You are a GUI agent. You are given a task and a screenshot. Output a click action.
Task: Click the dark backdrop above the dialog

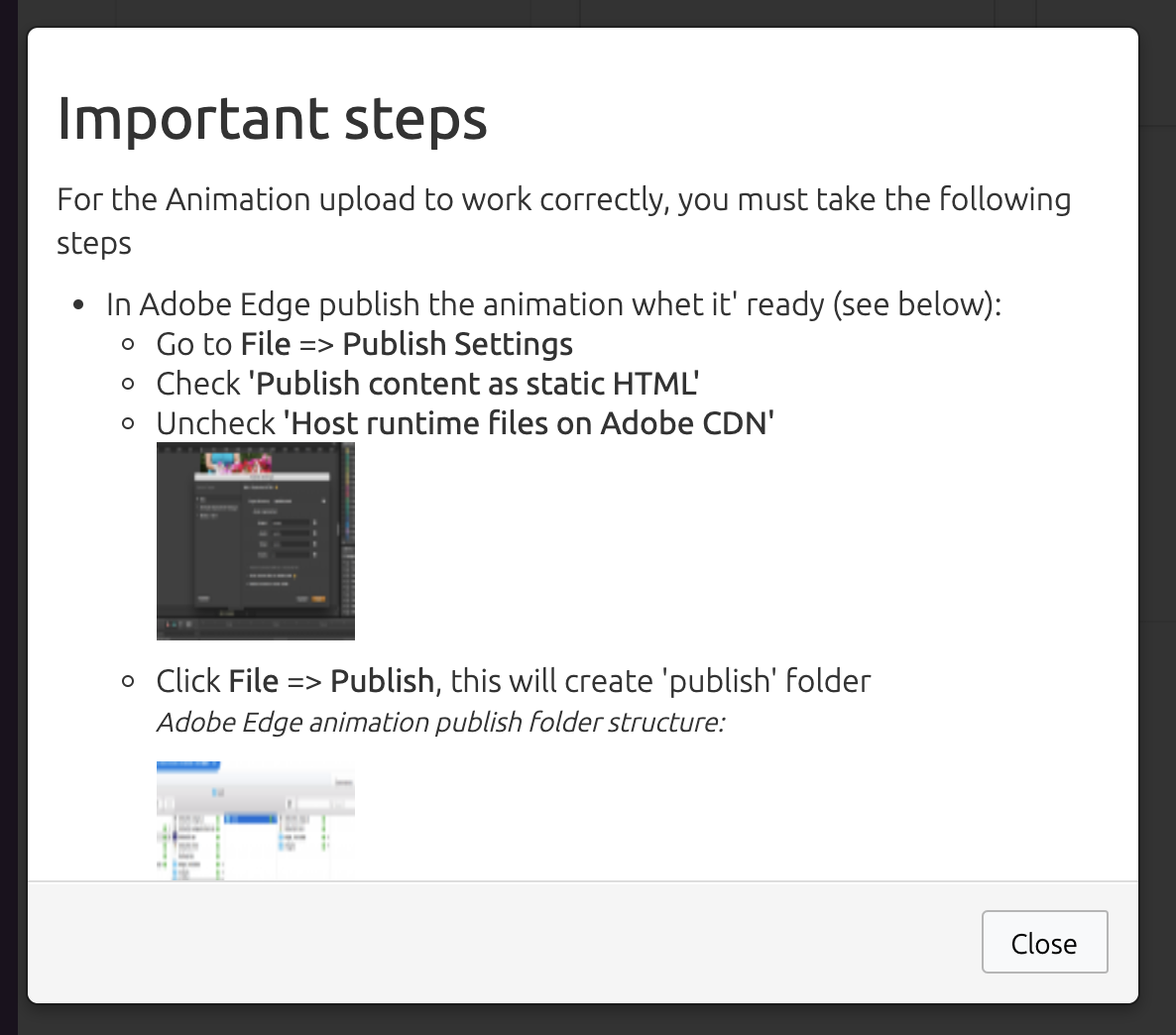588,13
